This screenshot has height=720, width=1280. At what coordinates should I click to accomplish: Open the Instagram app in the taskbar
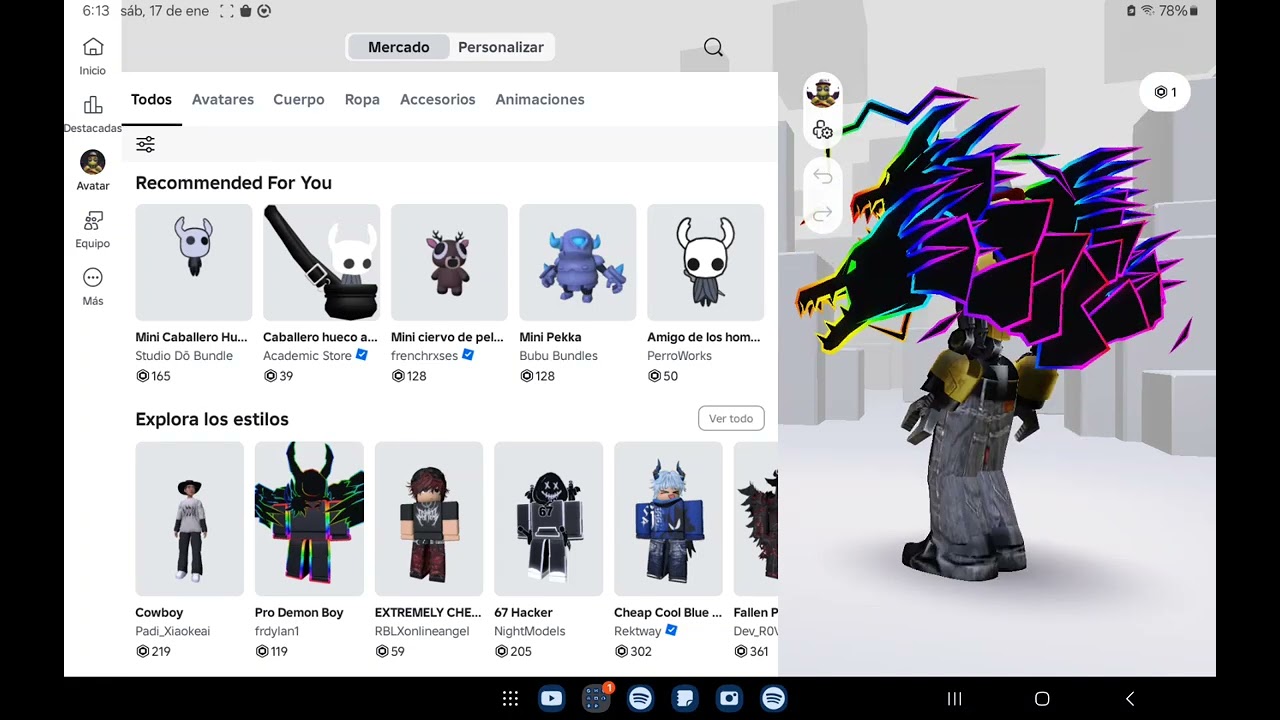pyautogui.click(x=729, y=699)
